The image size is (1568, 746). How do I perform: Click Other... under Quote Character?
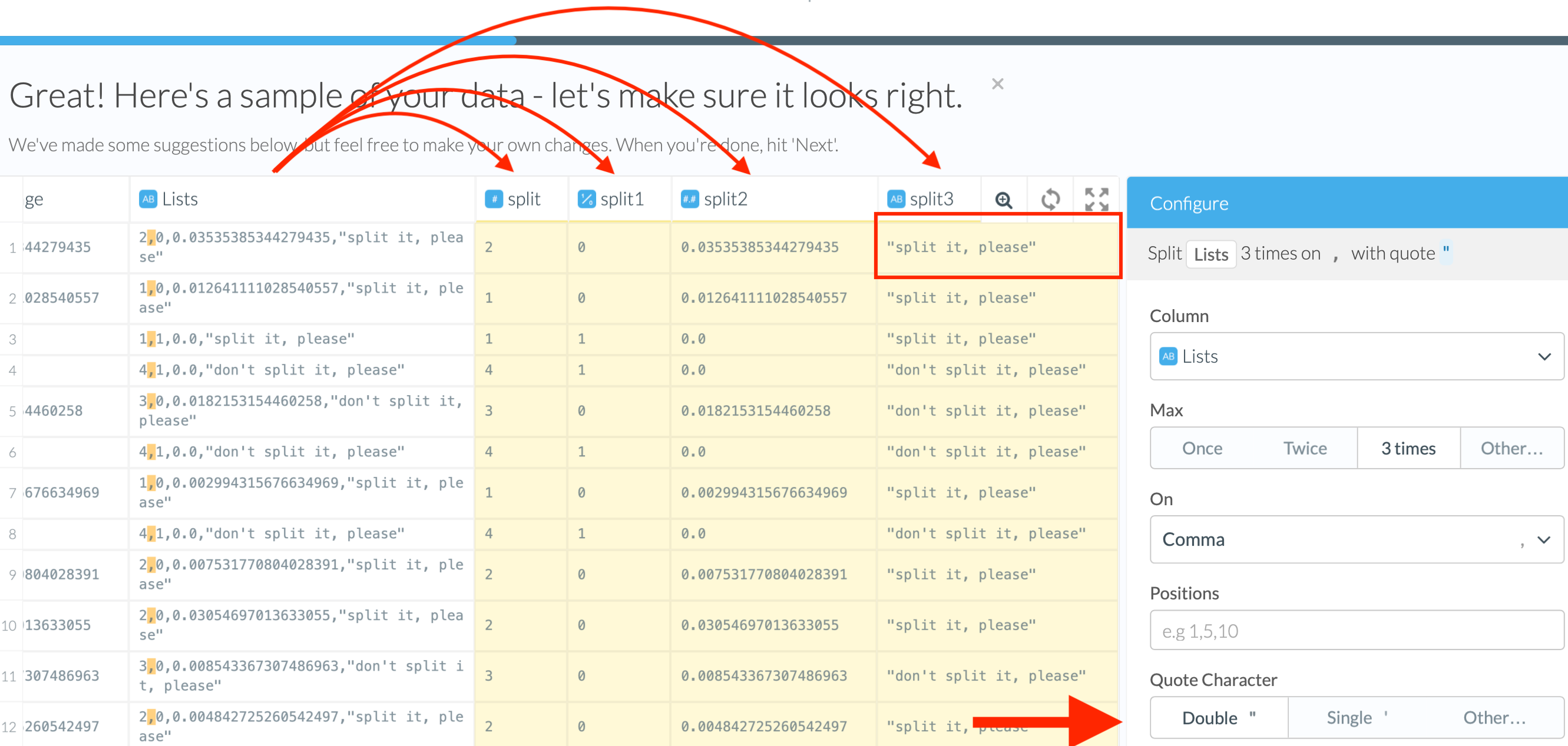pos(1494,718)
